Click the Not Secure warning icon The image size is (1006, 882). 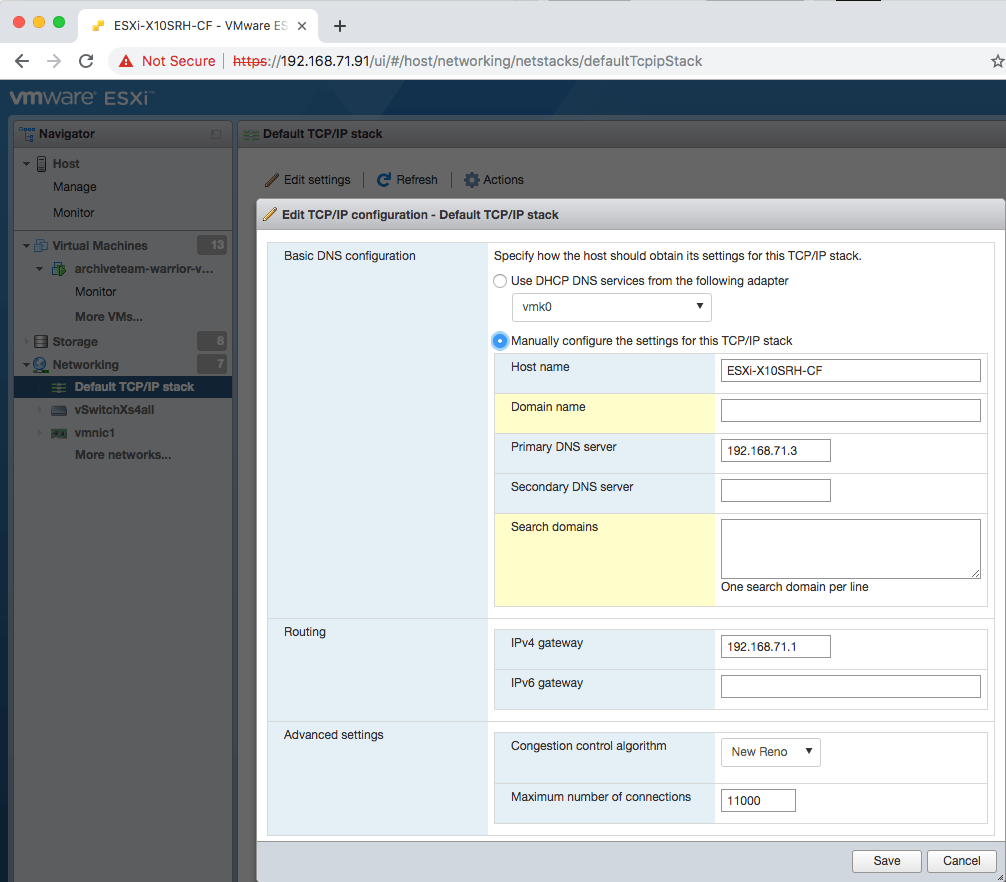pos(126,61)
